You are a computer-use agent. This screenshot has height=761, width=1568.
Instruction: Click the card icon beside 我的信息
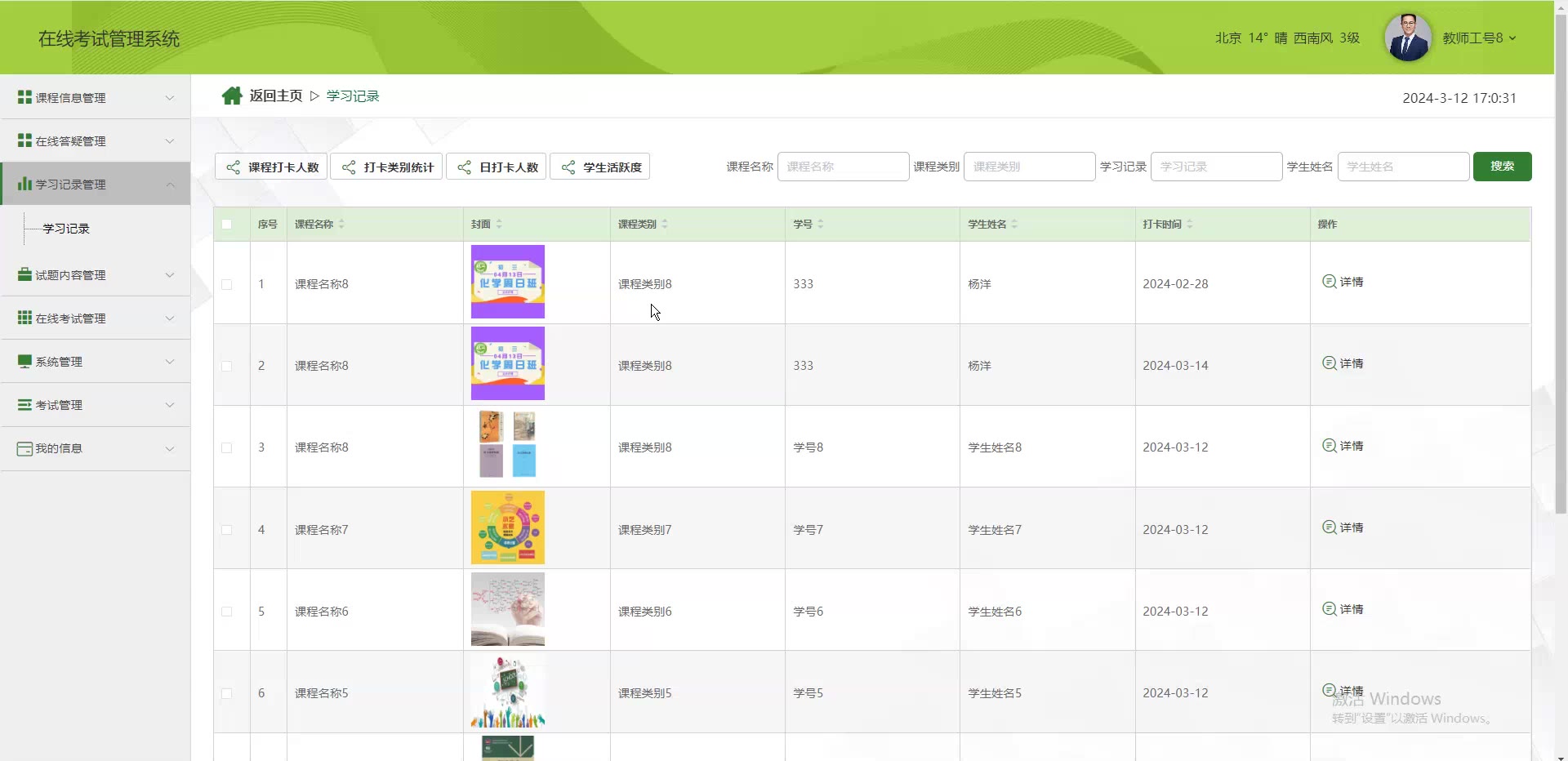(x=24, y=448)
